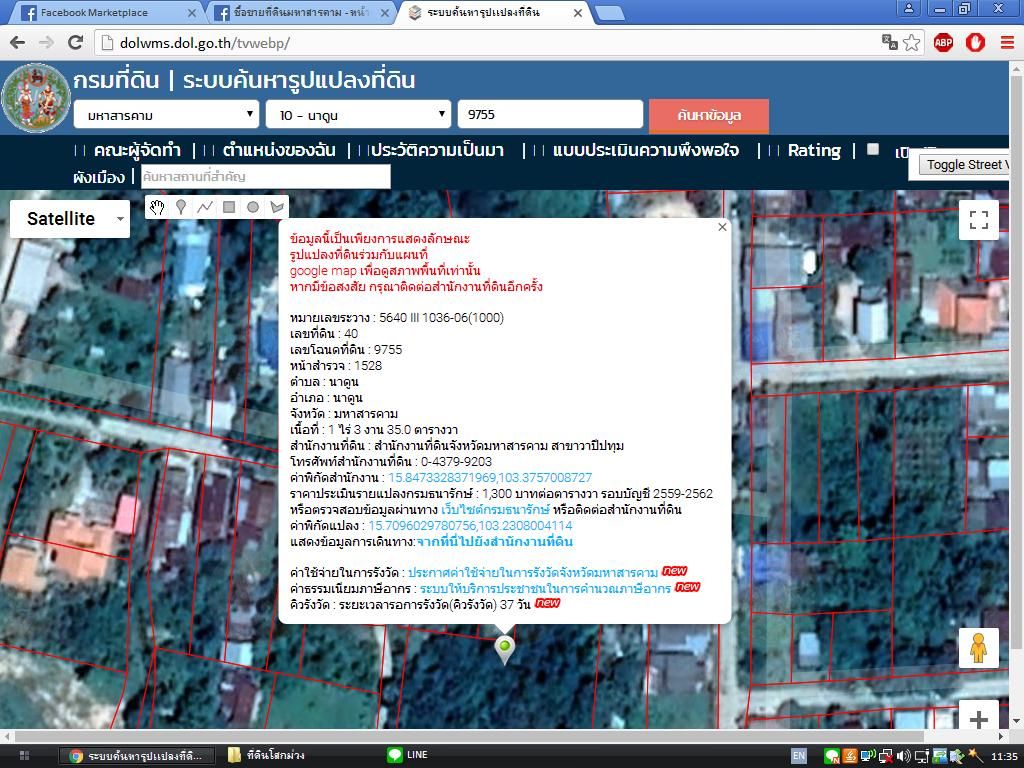Open ประกาศค่าใช้จ่ายในการรังวัด link
Image resolution: width=1024 pixels, height=768 pixels.
coord(533,573)
